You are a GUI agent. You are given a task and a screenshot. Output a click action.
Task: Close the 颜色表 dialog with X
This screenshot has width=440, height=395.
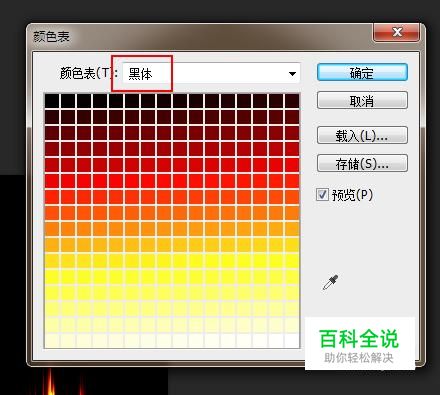tap(396, 32)
